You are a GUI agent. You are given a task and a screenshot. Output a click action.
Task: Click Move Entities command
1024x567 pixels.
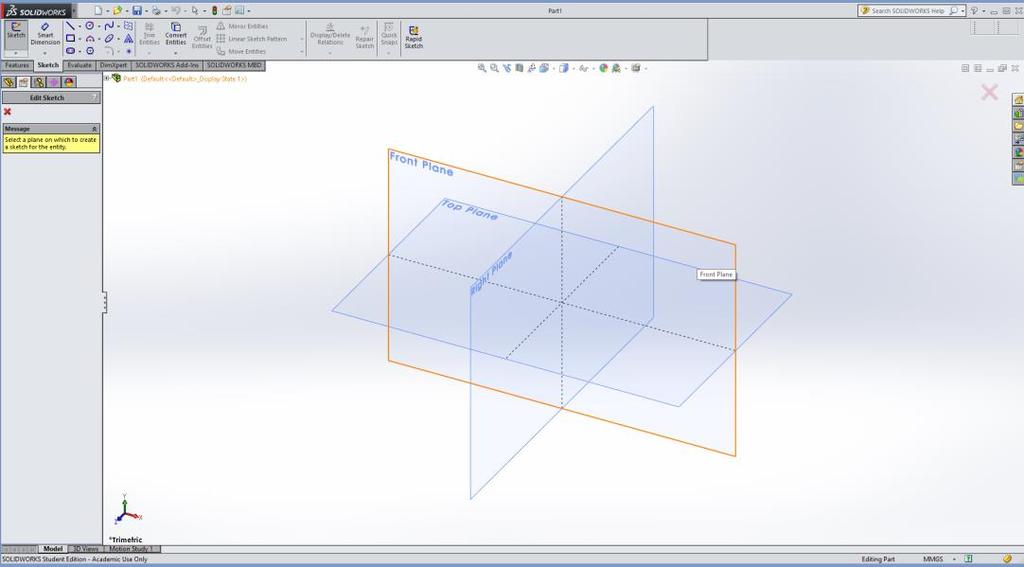(x=241, y=51)
